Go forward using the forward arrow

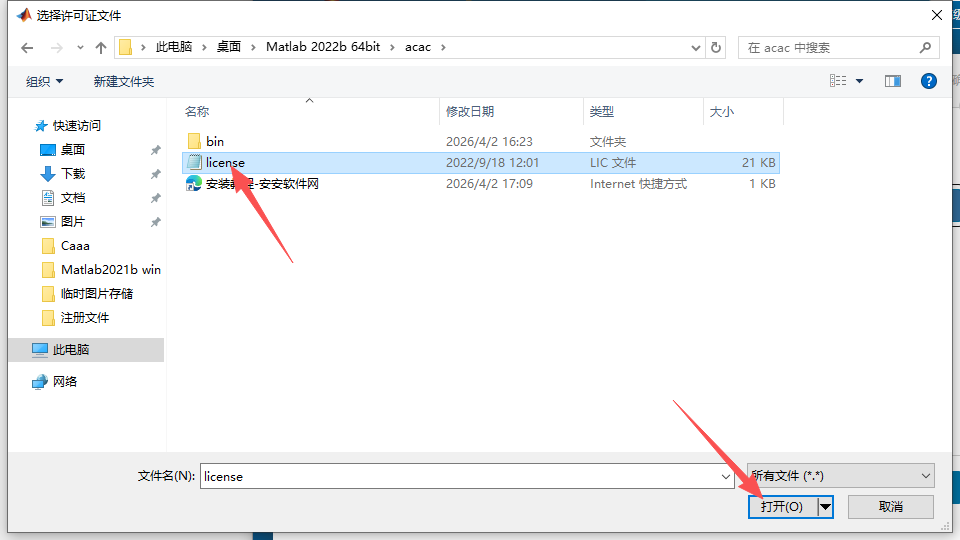56,48
